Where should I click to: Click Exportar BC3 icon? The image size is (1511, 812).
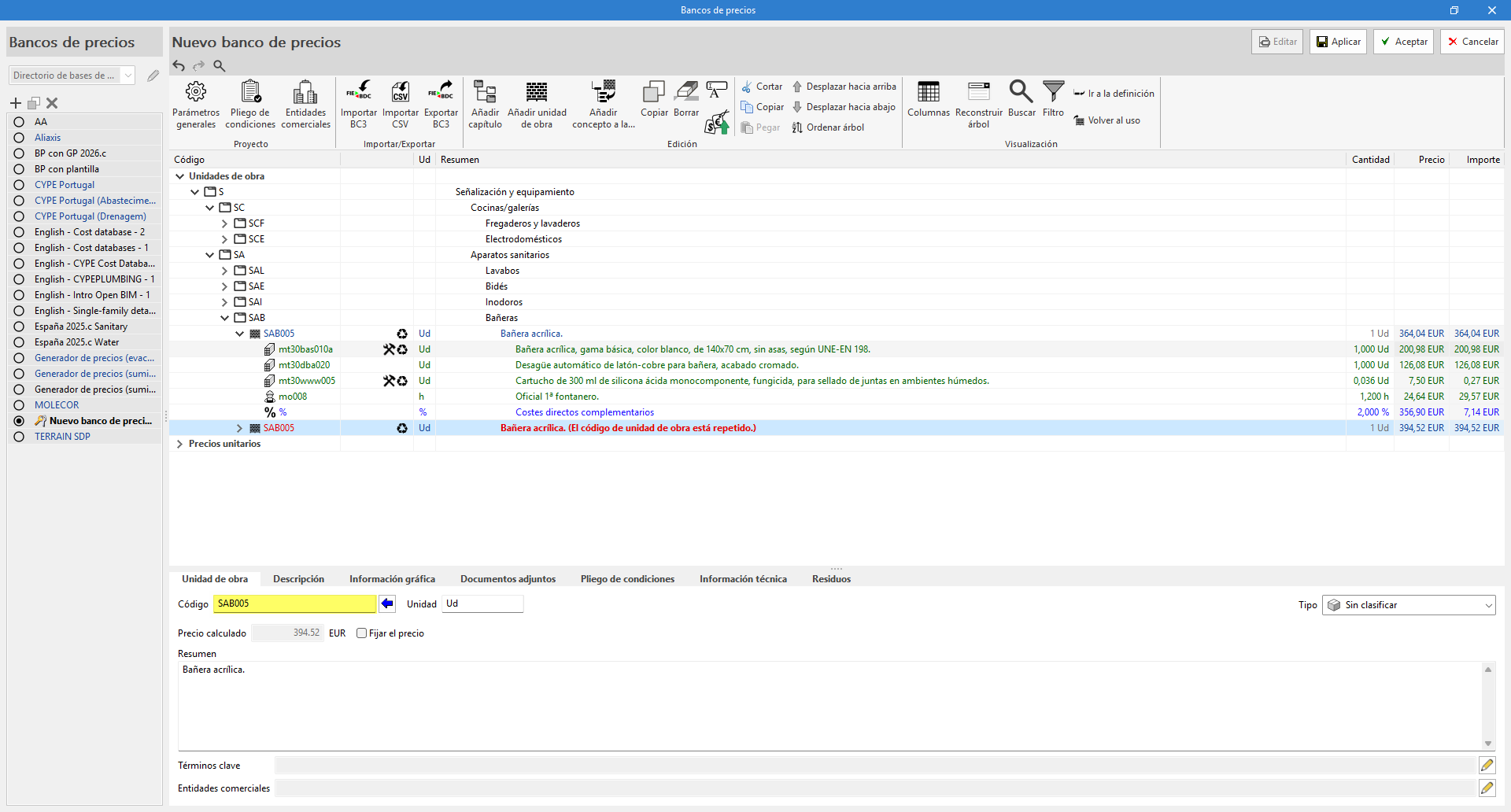coord(441,103)
